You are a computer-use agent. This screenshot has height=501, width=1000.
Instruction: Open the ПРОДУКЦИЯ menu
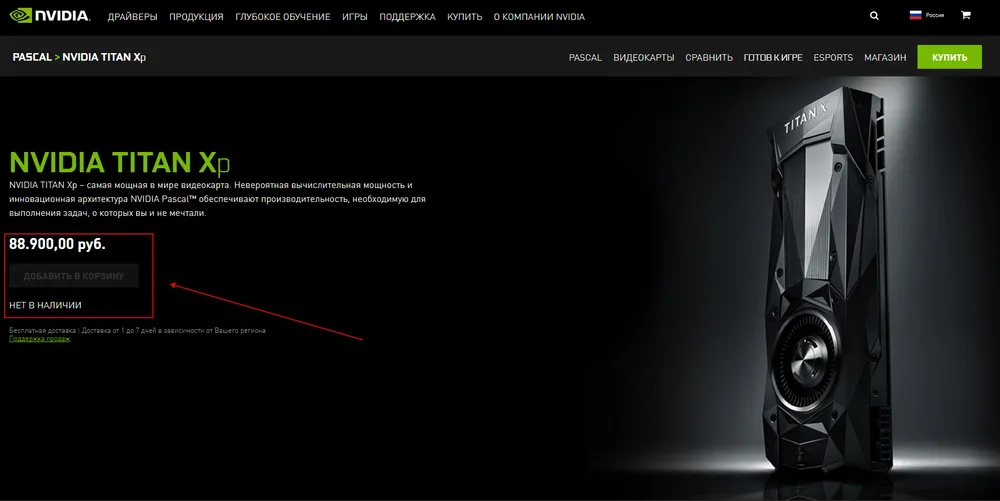click(x=196, y=17)
